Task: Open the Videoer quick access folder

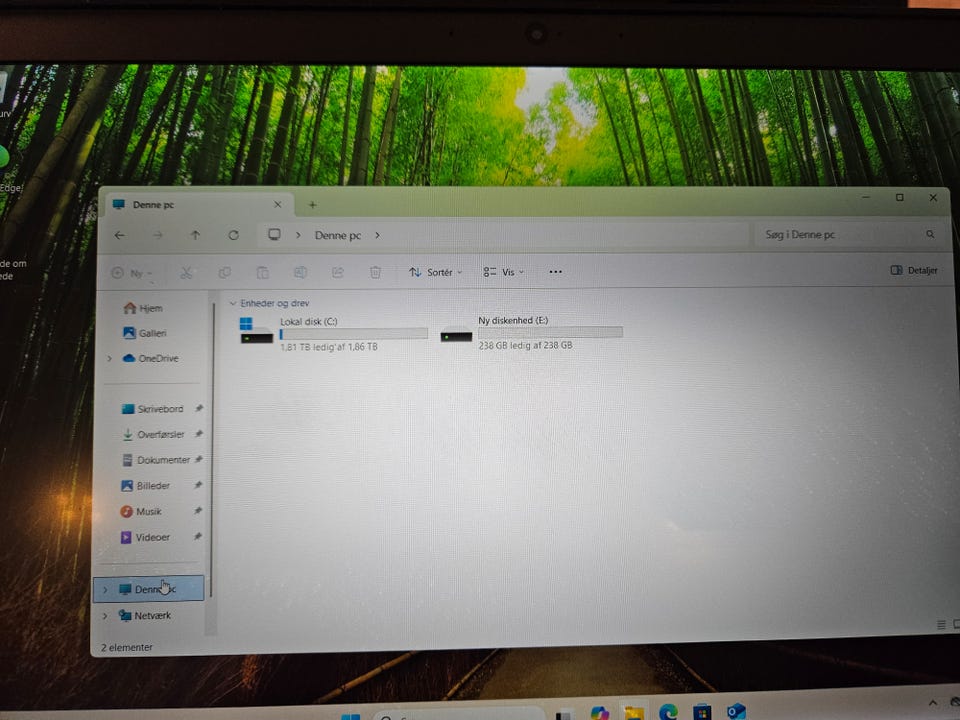Action: pos(144,537)
